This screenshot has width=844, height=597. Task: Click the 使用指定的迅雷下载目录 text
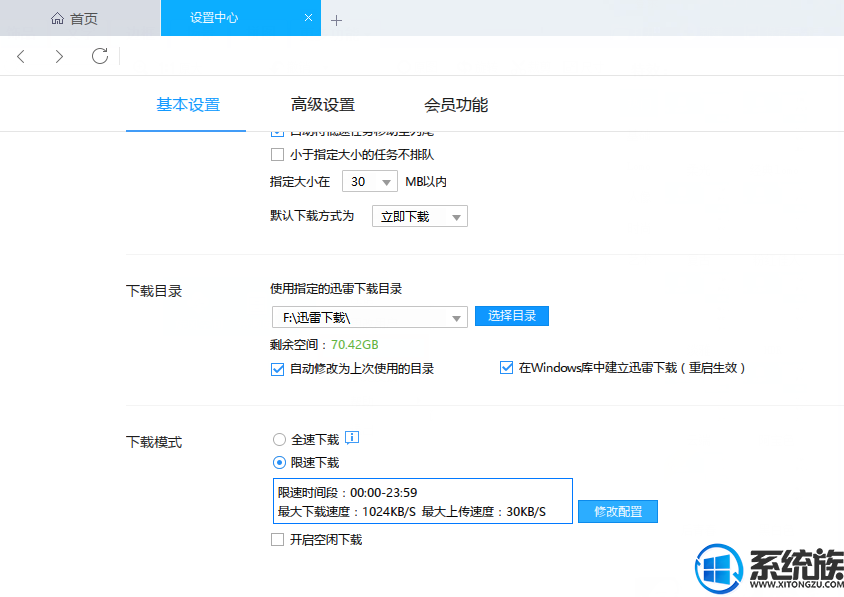pyautogui.click(x=336, y=289)
